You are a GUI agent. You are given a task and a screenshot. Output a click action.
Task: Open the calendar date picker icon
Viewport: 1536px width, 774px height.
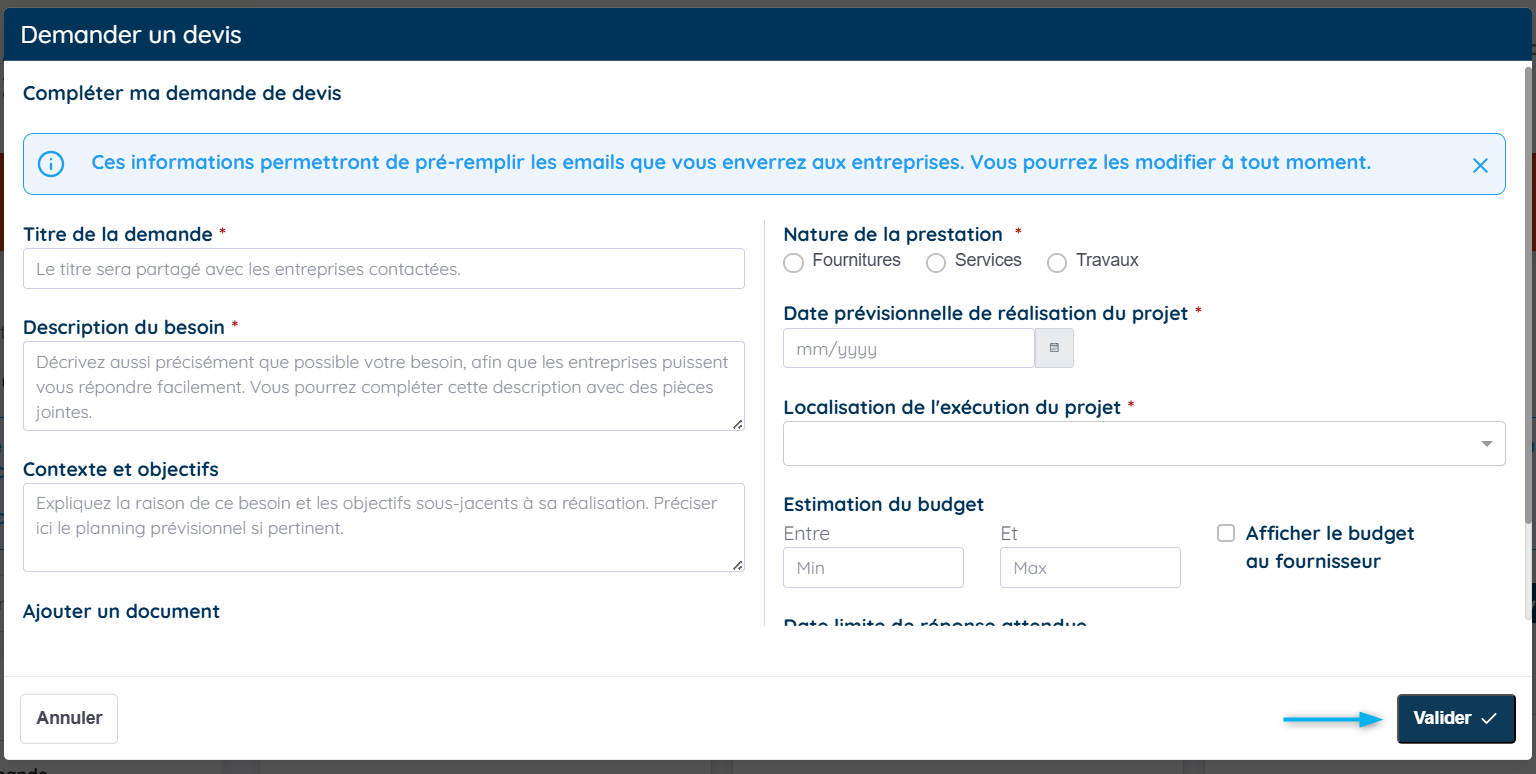tap(1054, 348)
